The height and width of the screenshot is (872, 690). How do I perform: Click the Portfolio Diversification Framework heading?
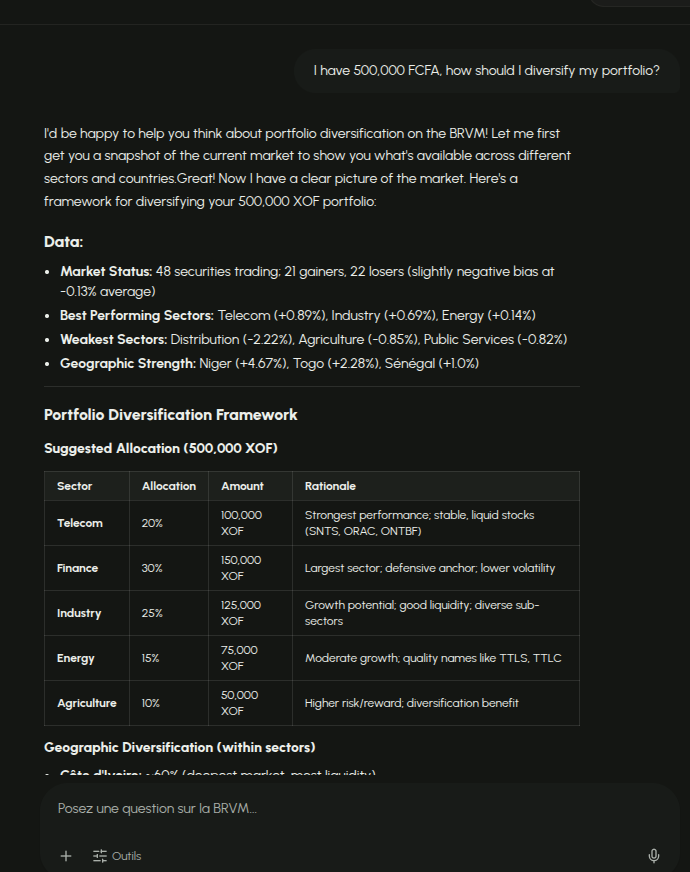pyautogui.click(x=171, y=415)
